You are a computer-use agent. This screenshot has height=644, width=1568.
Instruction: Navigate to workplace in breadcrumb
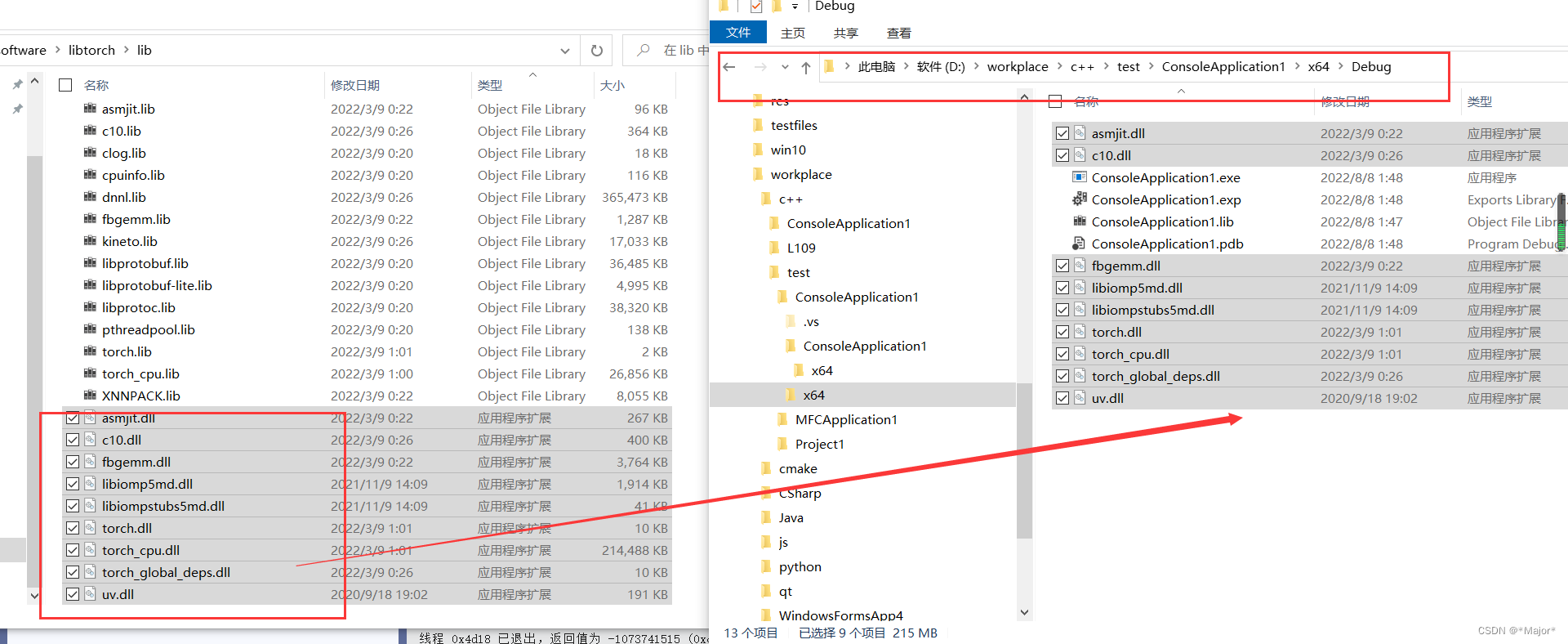pyautogui.click(x=1018, y=66)
